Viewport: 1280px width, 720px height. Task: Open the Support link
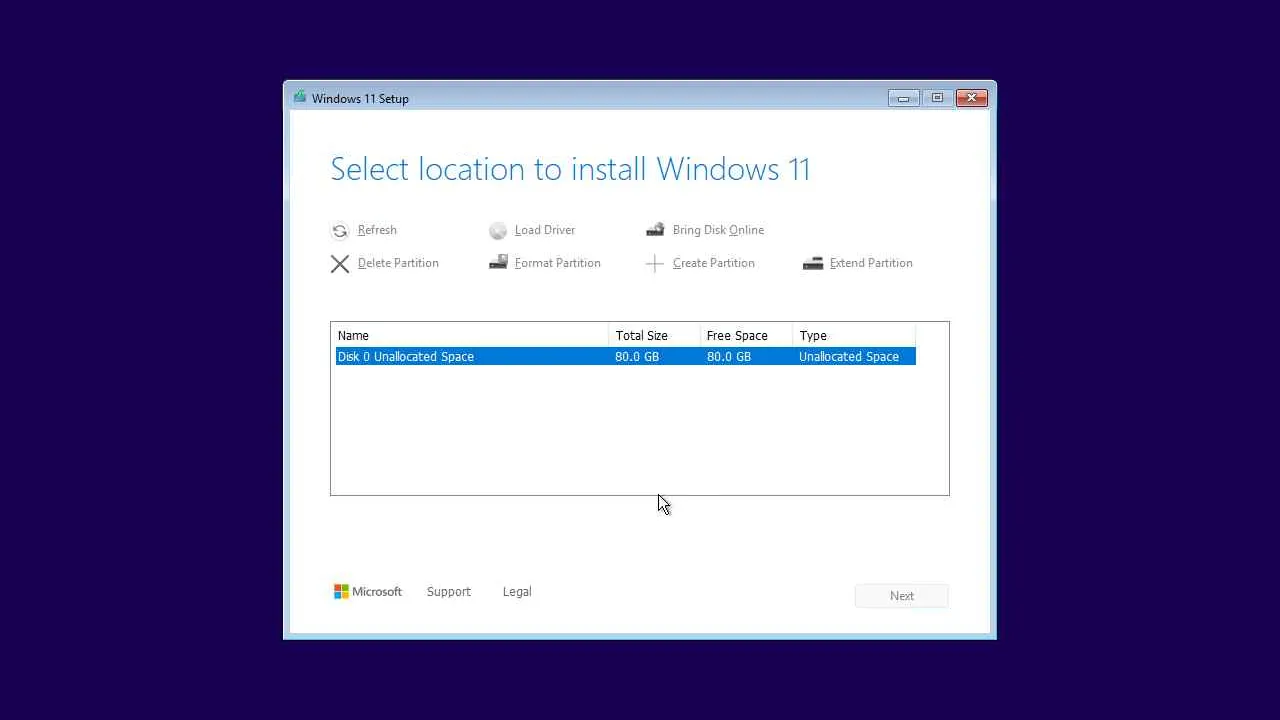point(449,592)
